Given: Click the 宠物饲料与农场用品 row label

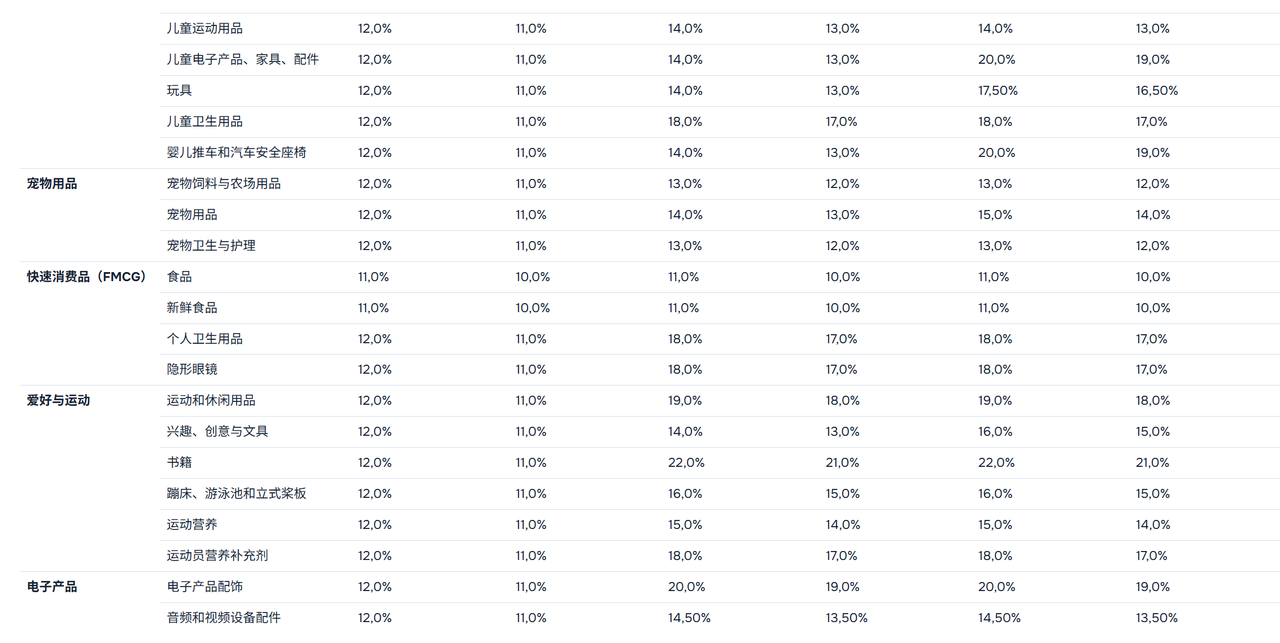Looking at the screenshot, I should click(223, 184).
